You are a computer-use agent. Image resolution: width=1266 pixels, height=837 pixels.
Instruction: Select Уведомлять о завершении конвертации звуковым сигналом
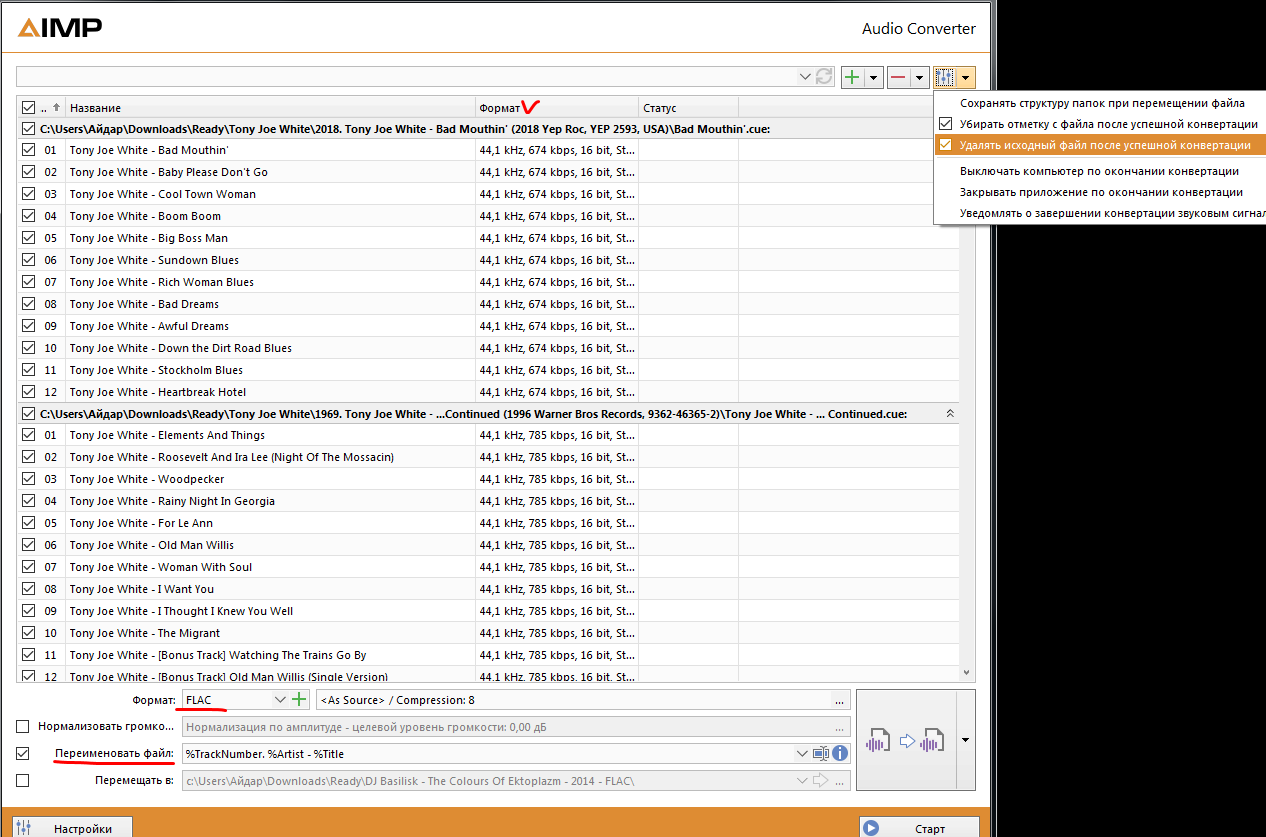[x=1100, y=213]
